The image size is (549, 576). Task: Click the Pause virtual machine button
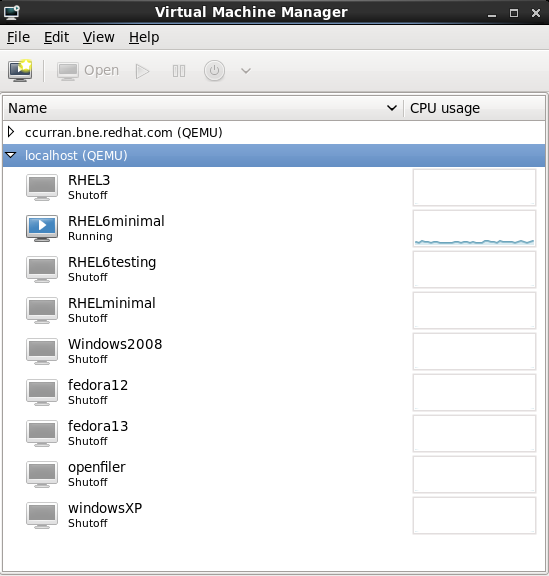[179, 71]
